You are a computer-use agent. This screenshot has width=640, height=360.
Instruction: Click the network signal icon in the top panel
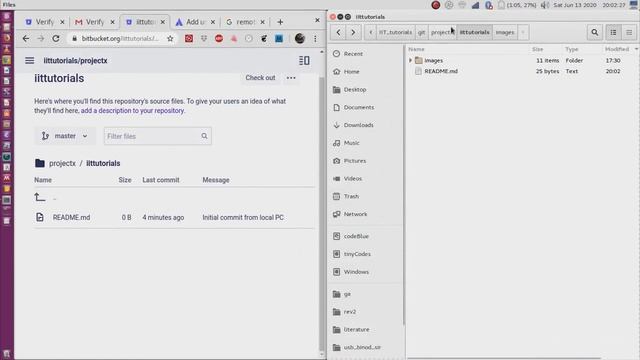[x=476, y=5]
